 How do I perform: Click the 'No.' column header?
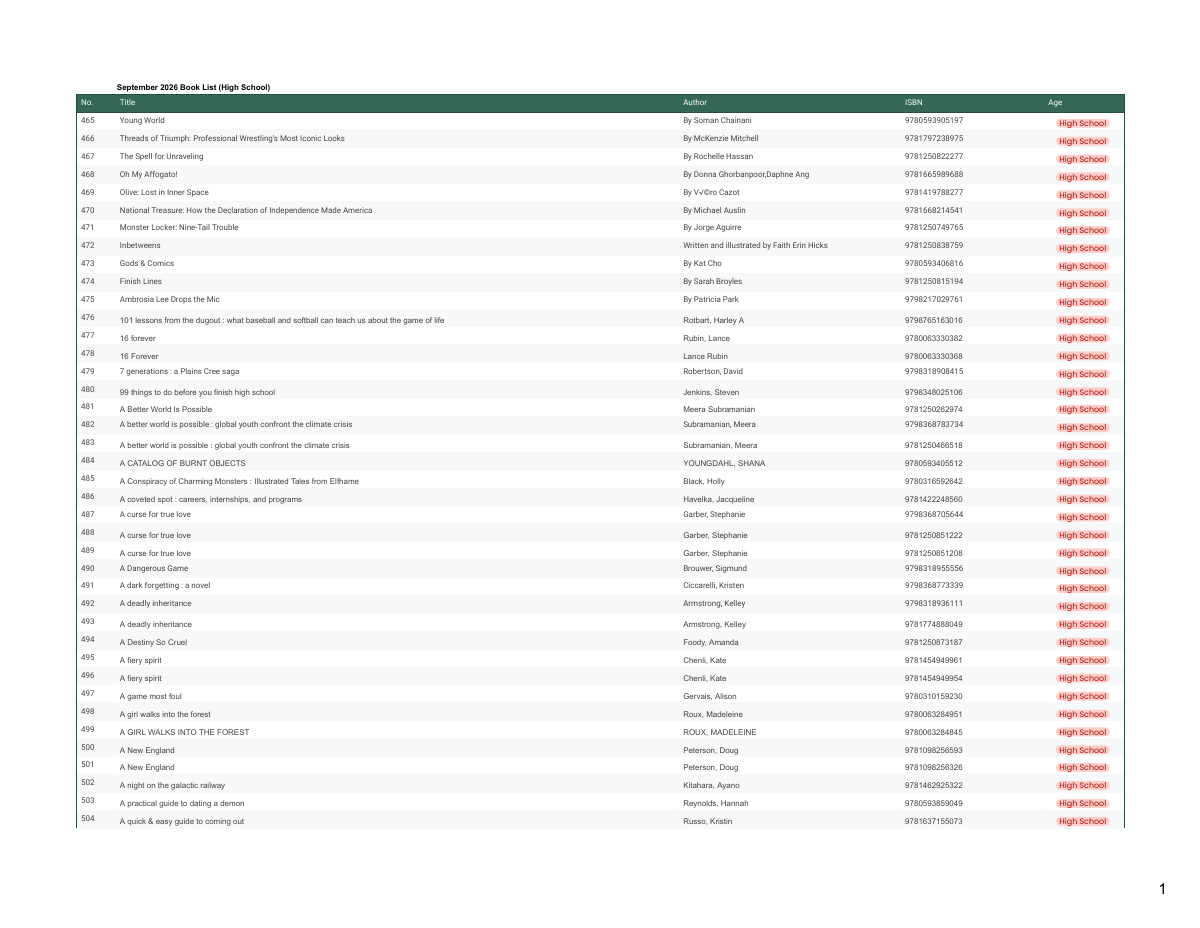click(87, 103)
